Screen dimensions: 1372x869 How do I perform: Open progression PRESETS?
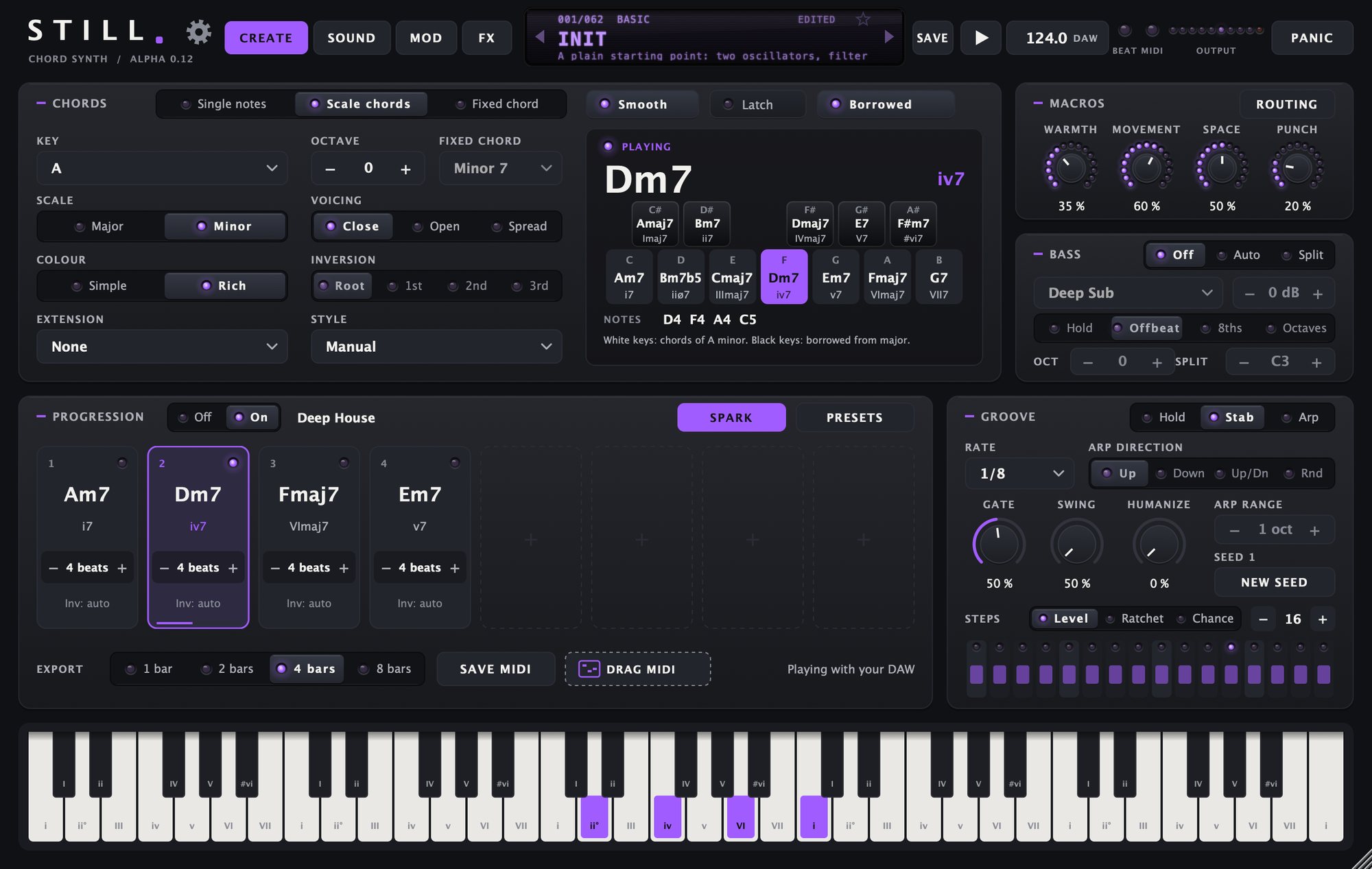855,417
